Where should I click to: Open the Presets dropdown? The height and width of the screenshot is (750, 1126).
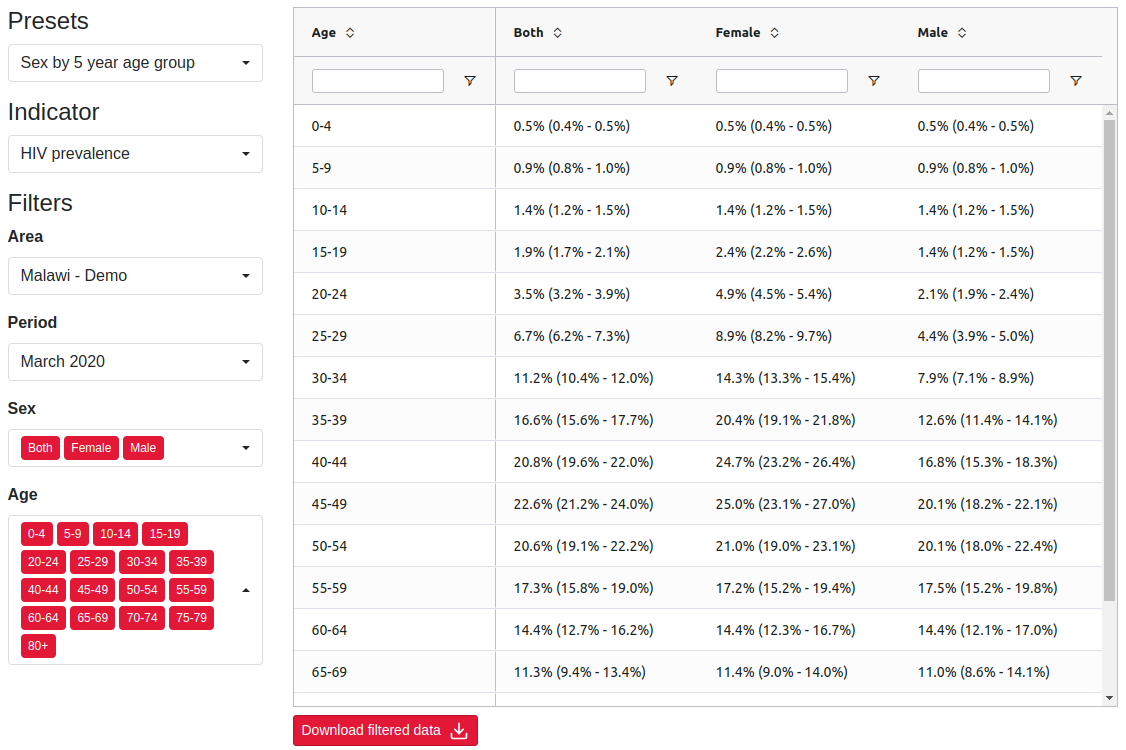point(135,63)
